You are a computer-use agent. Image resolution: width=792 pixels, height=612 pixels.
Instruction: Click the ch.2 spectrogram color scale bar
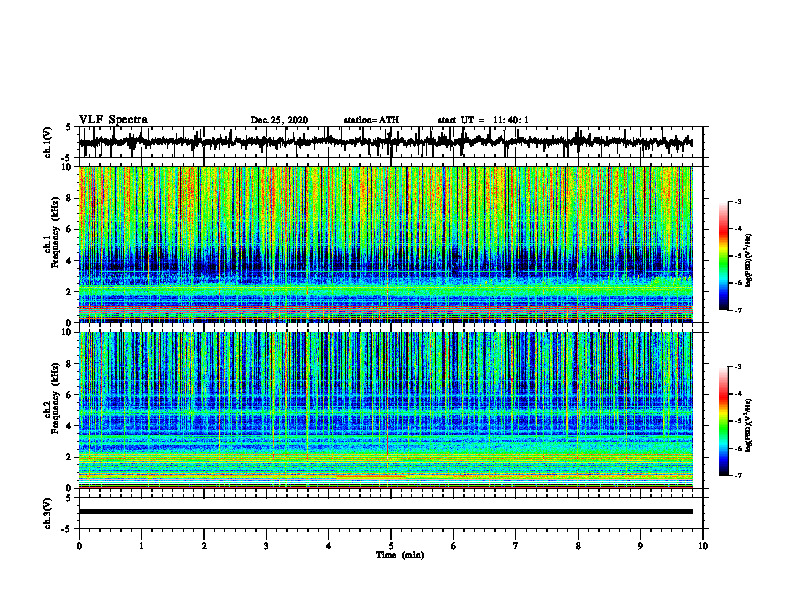point(723,421)
